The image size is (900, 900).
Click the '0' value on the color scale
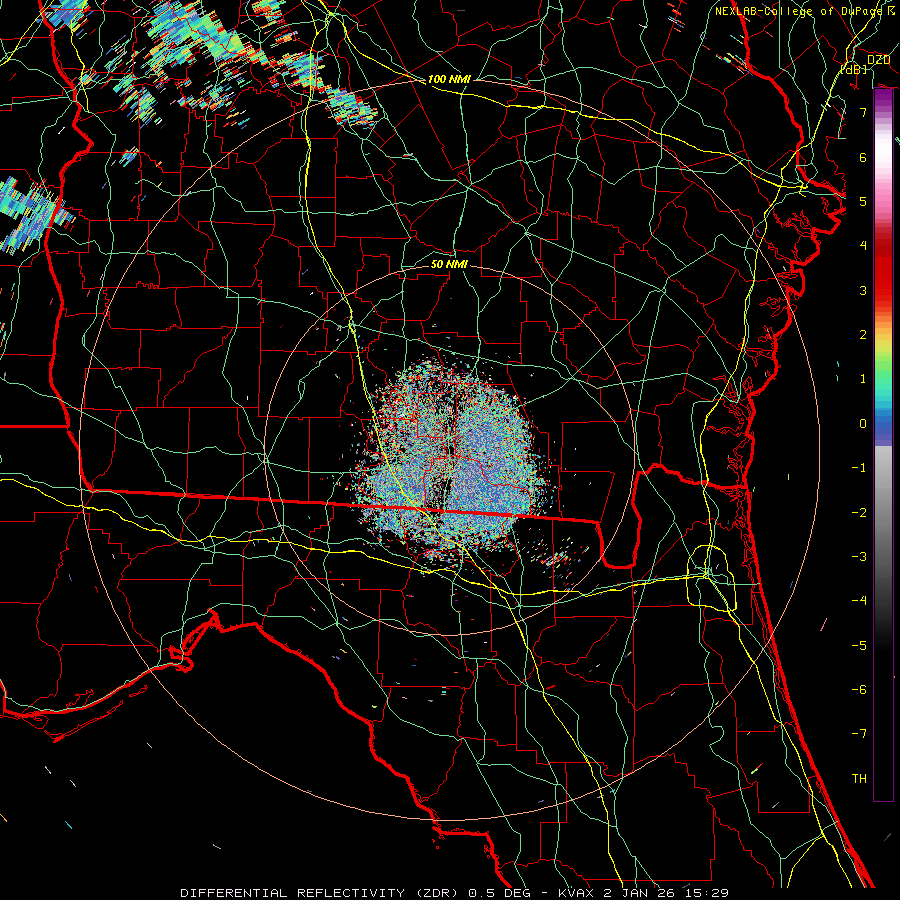[863, 424]
